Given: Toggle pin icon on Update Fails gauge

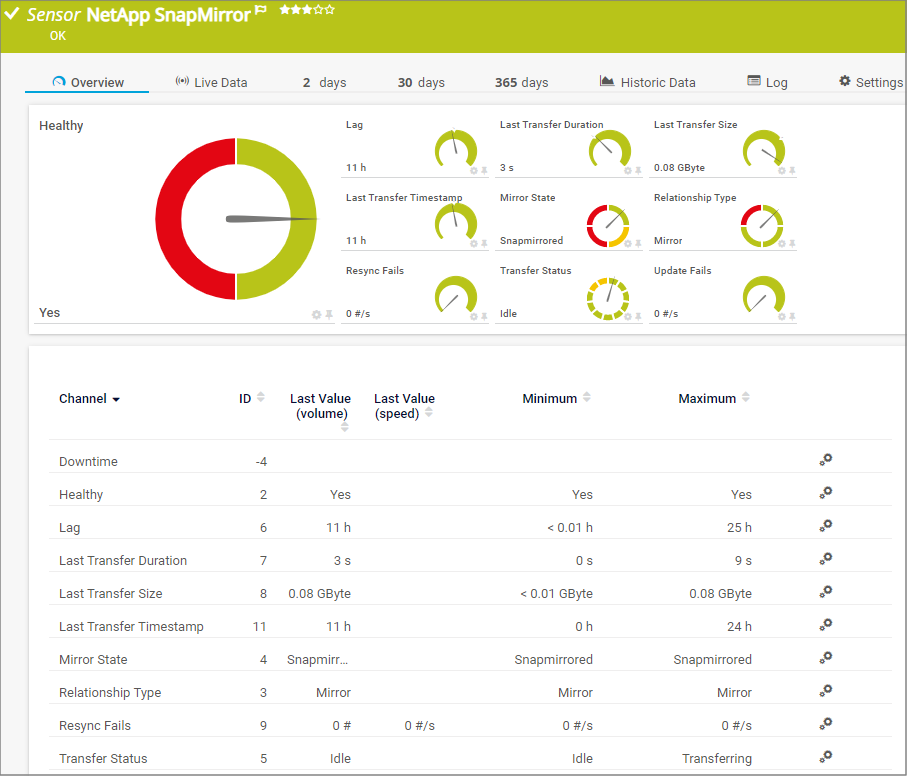Looking at the screenshot, I should point(793,317).
